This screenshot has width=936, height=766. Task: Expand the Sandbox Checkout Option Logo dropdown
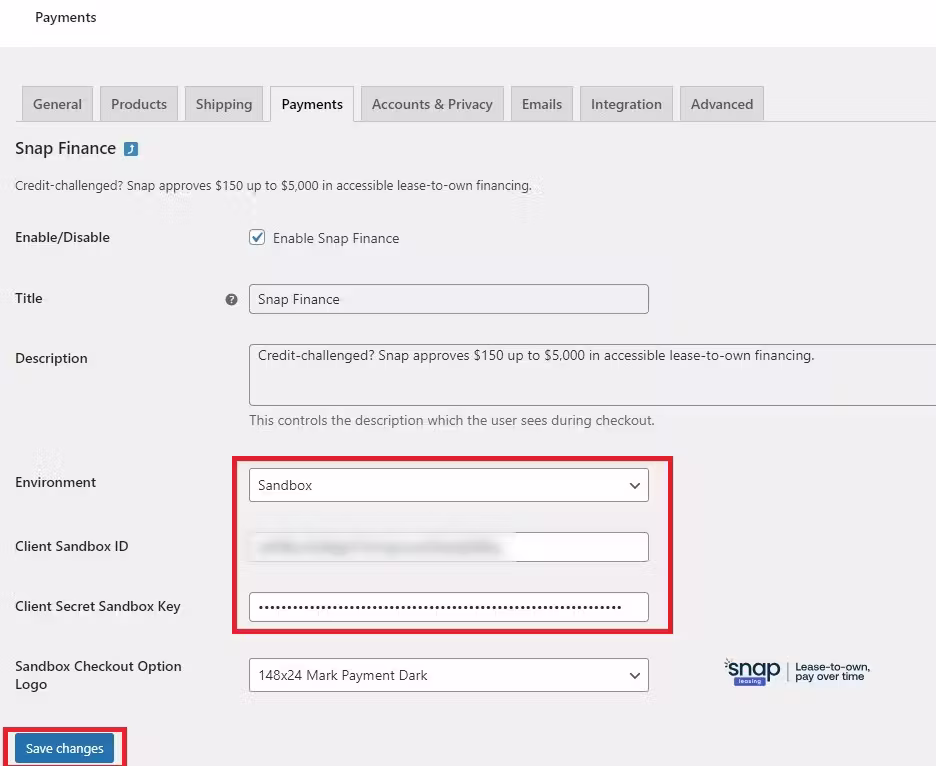tap(449, 675)
